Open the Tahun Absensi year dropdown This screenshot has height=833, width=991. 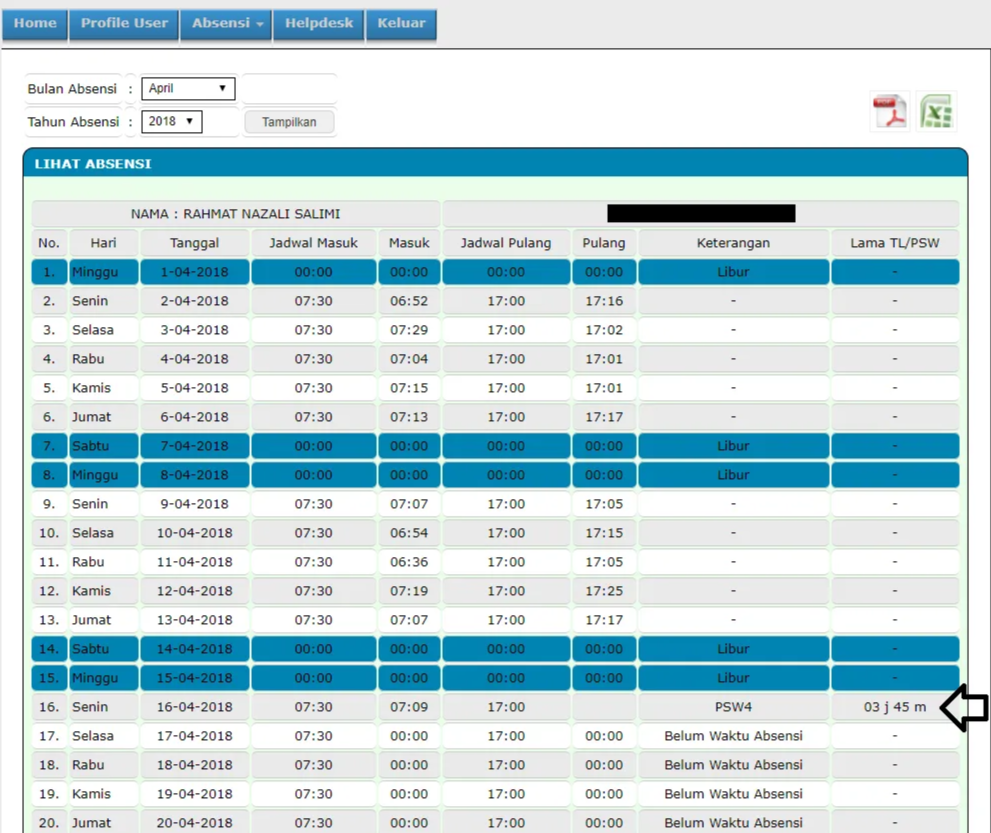click(171, 121)
